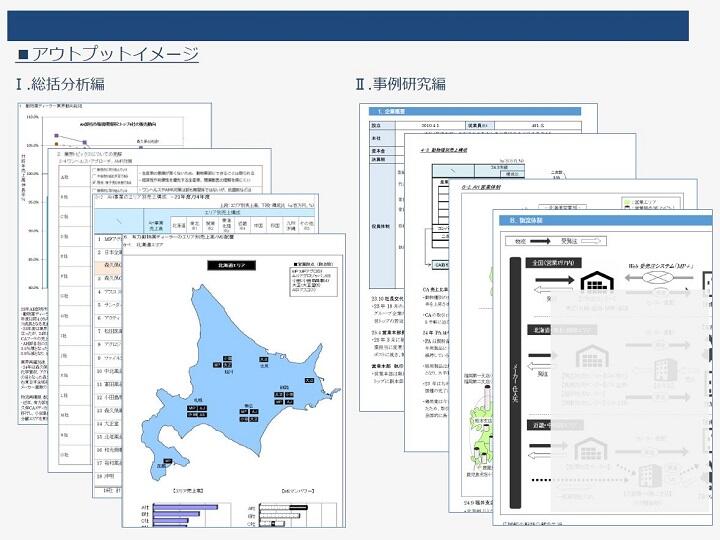Screen dimensions: 720x540
Task: Check the second checkbox in A社 row
Action: click(95, 176)
